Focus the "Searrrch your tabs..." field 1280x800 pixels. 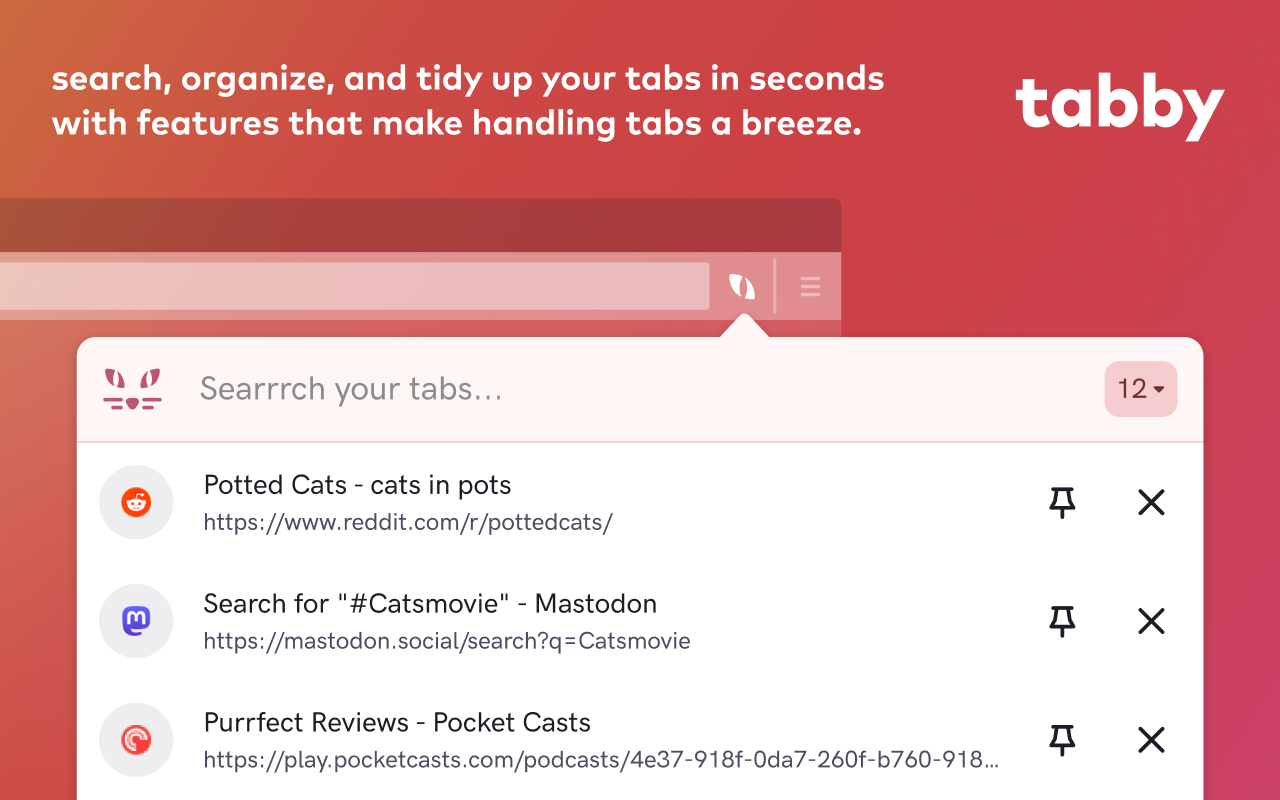600,389
